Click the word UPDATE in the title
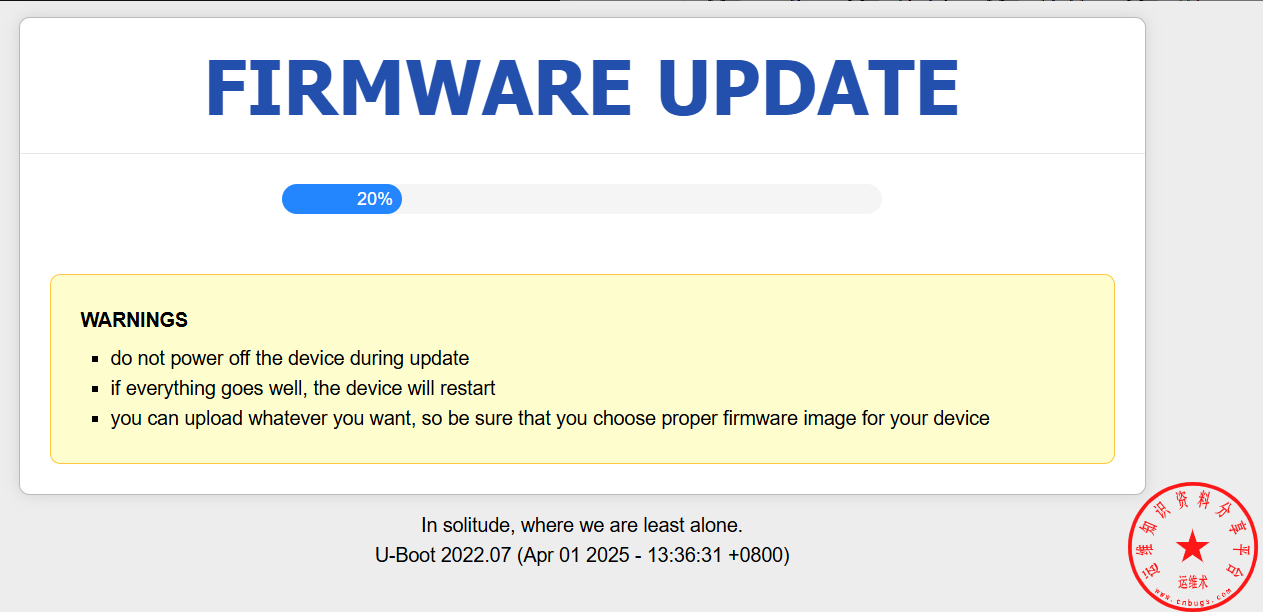This screenshot has height=612, width=1263. pos(808,88)
